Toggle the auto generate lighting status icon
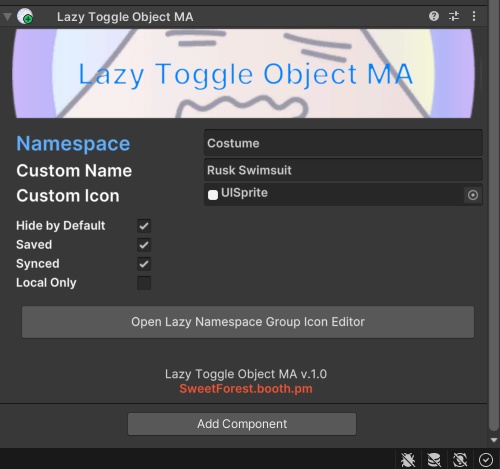Image resolution: width=500 pixels, height=469 pixels. [x=460, y=460]
